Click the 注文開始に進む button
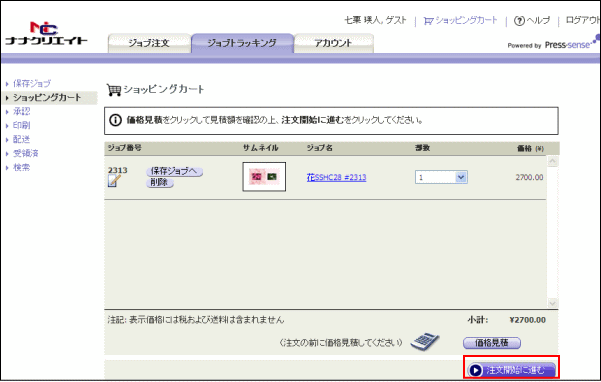Screen dimensions: 601x382 [x=511, y=370]
